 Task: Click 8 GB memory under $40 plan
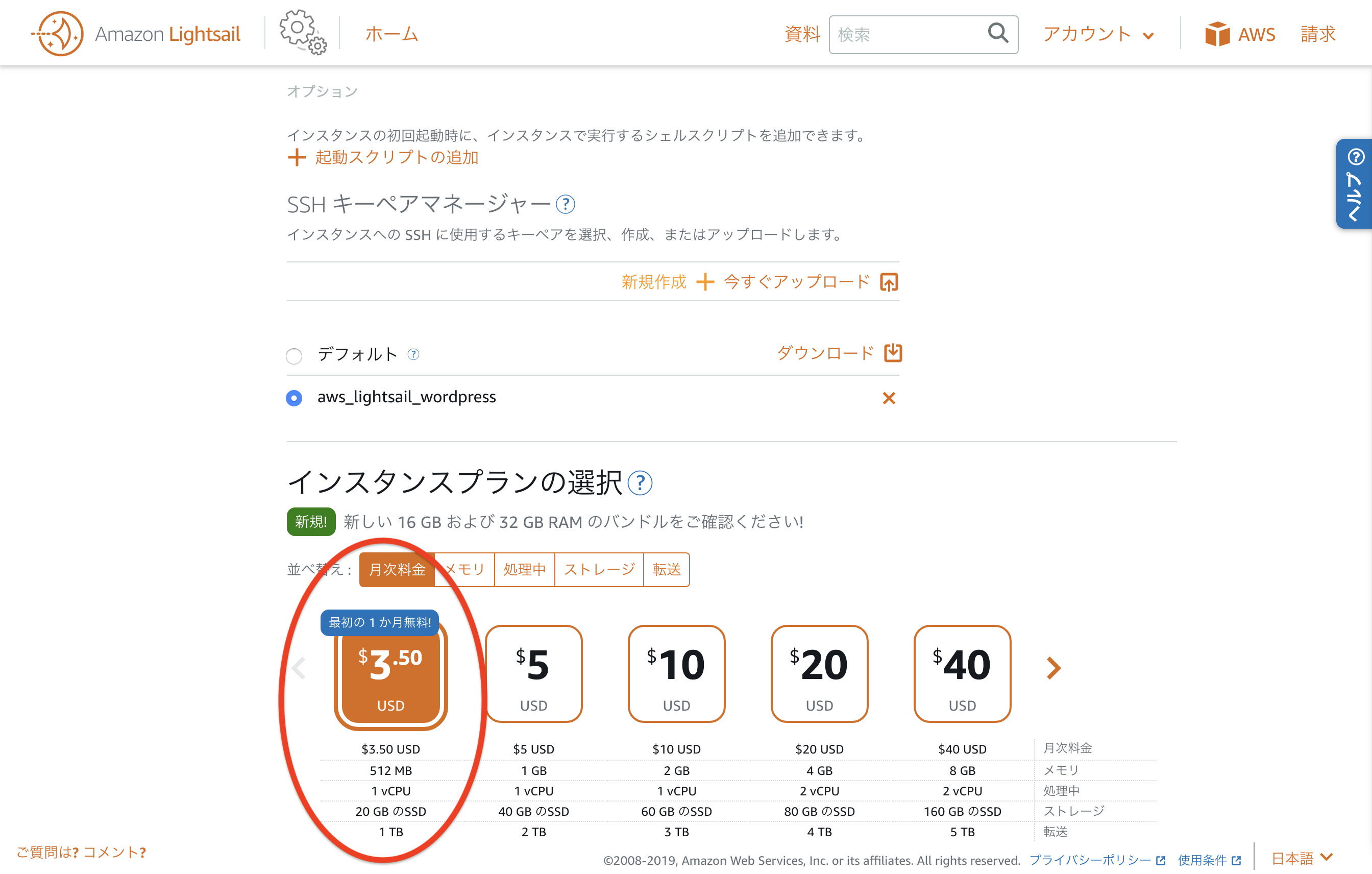(x=962, y=770)
